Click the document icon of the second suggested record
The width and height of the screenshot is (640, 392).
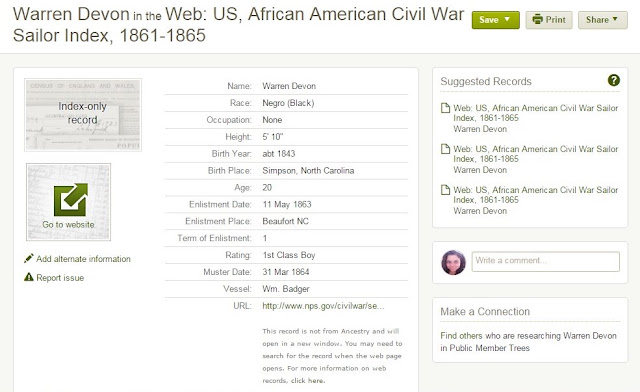point(445,149)
